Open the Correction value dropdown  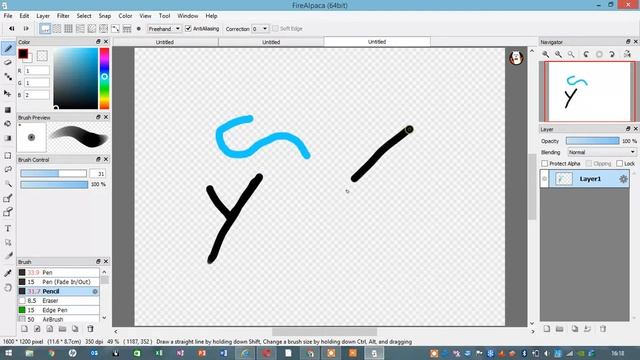pyautogui.click(x=260, y=29)
